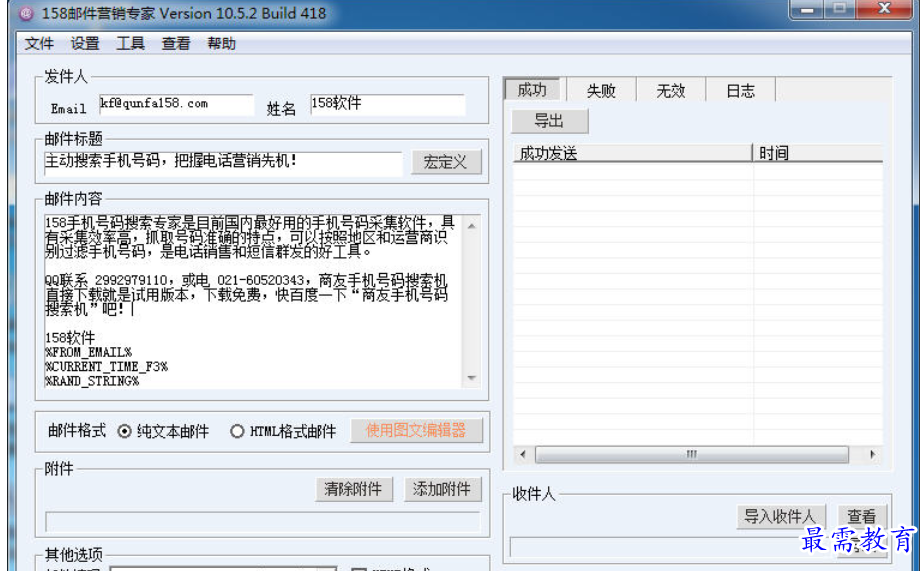Click the 成功发送 column header
Screen dimensions: 923x571
point(632,153)
